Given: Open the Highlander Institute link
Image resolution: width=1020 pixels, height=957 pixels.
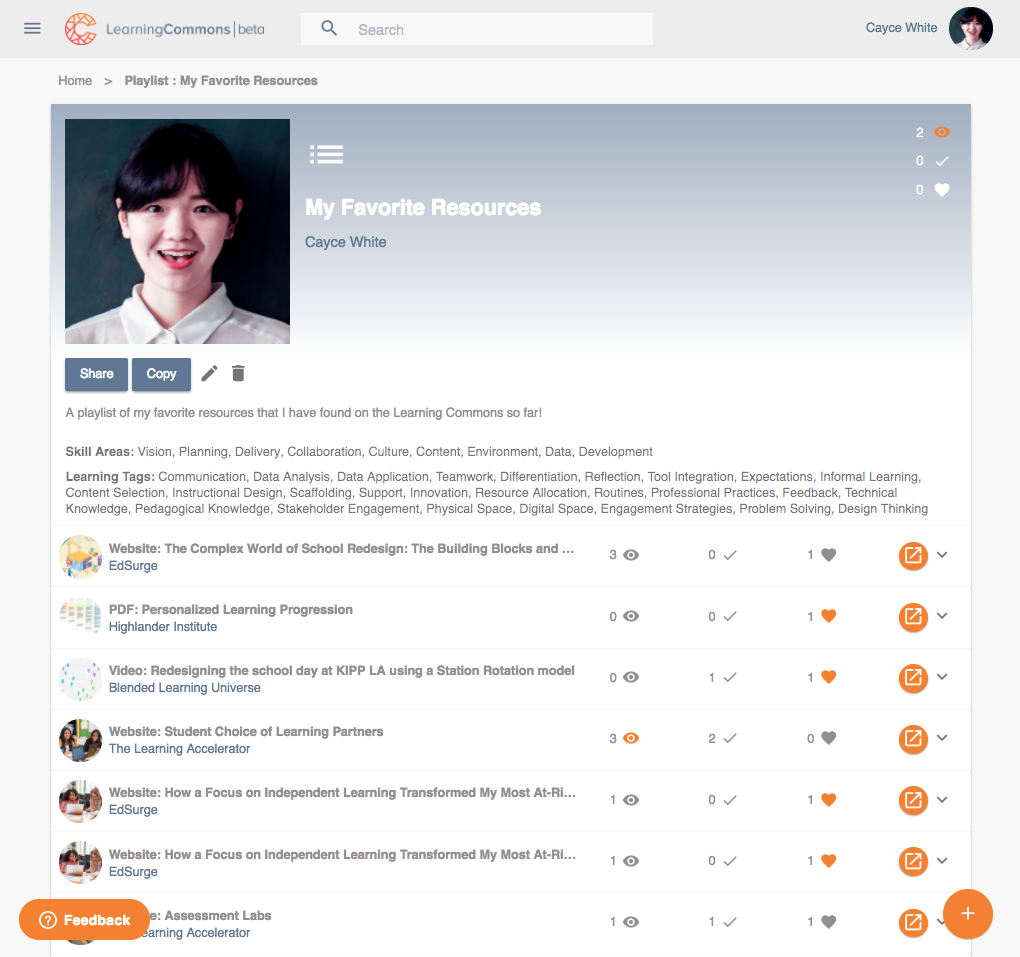Looking at the screenshot, I should pyautogui.click(x=163, y=626).
